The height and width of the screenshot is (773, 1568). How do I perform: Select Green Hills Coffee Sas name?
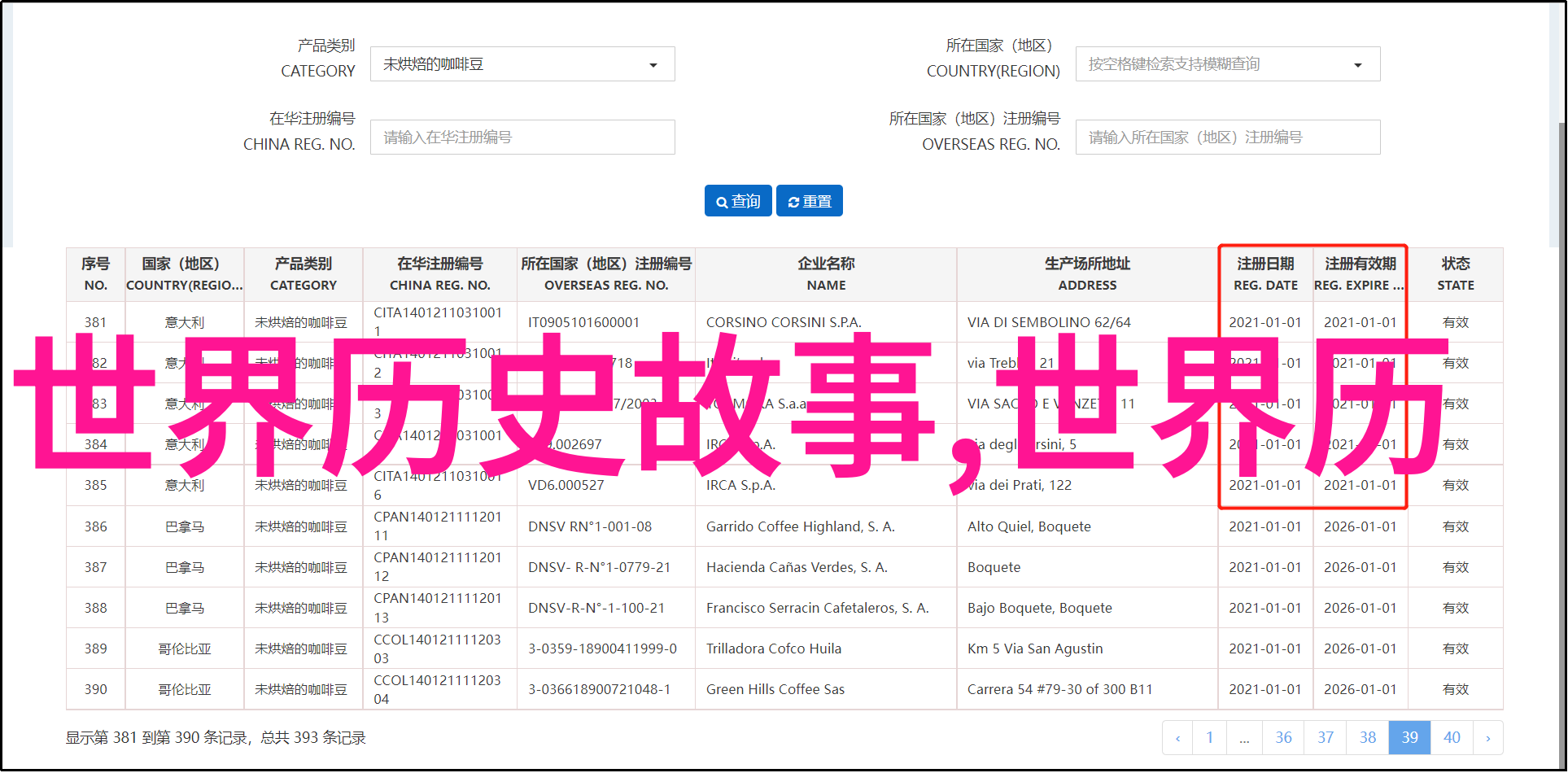(775, 690)
